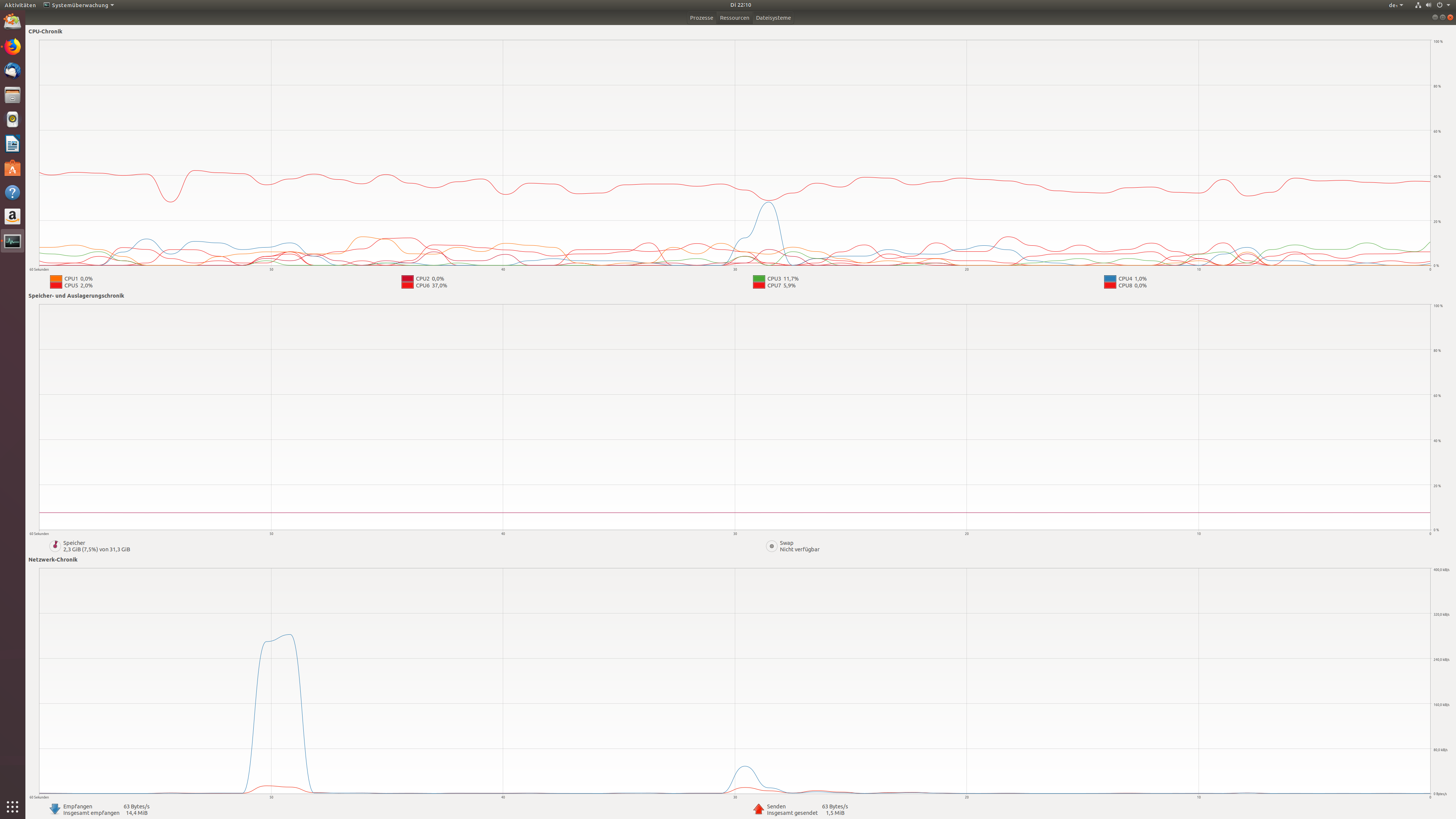This screenshot has height=819, width=1456.
Task: Click the blue Empfangen arrow icon
Action: click(55, 810)
